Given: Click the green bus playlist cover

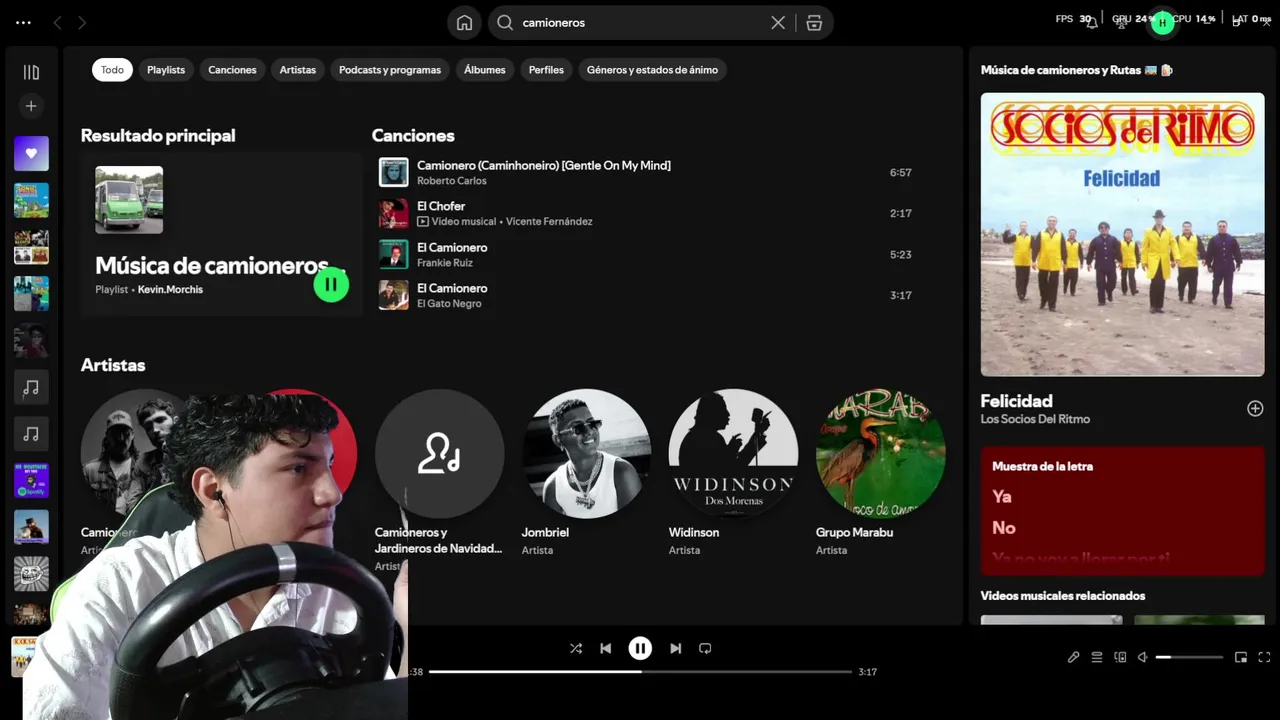Looking at the screenshot, I should pos(129,200).
